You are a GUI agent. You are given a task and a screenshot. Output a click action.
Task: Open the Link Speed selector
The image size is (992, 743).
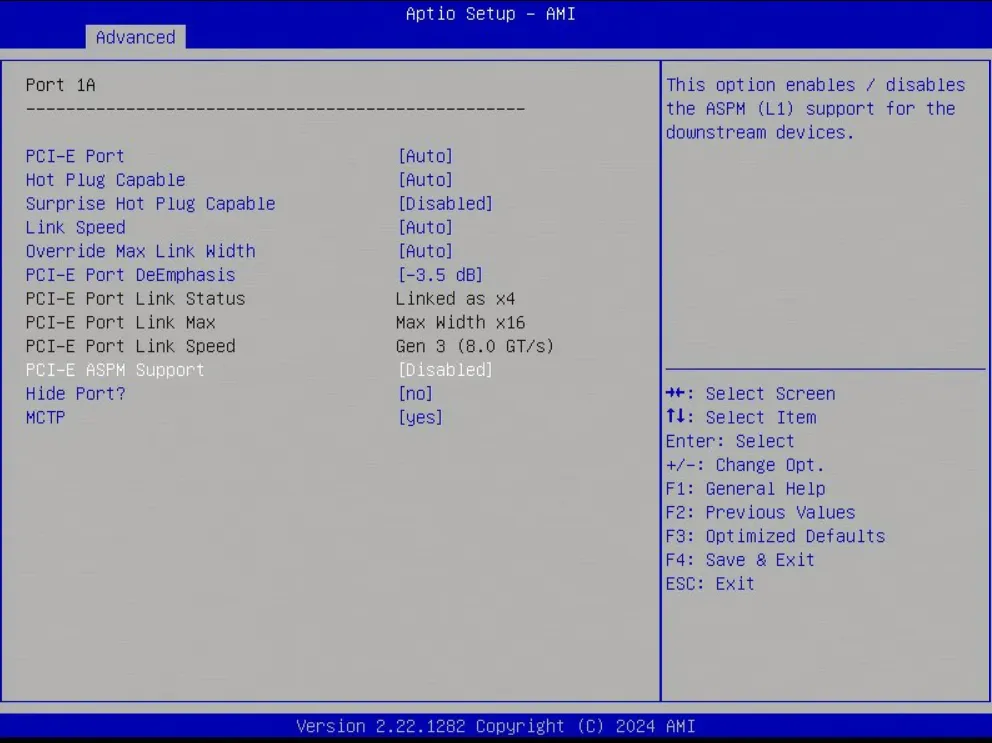(75, 227)
